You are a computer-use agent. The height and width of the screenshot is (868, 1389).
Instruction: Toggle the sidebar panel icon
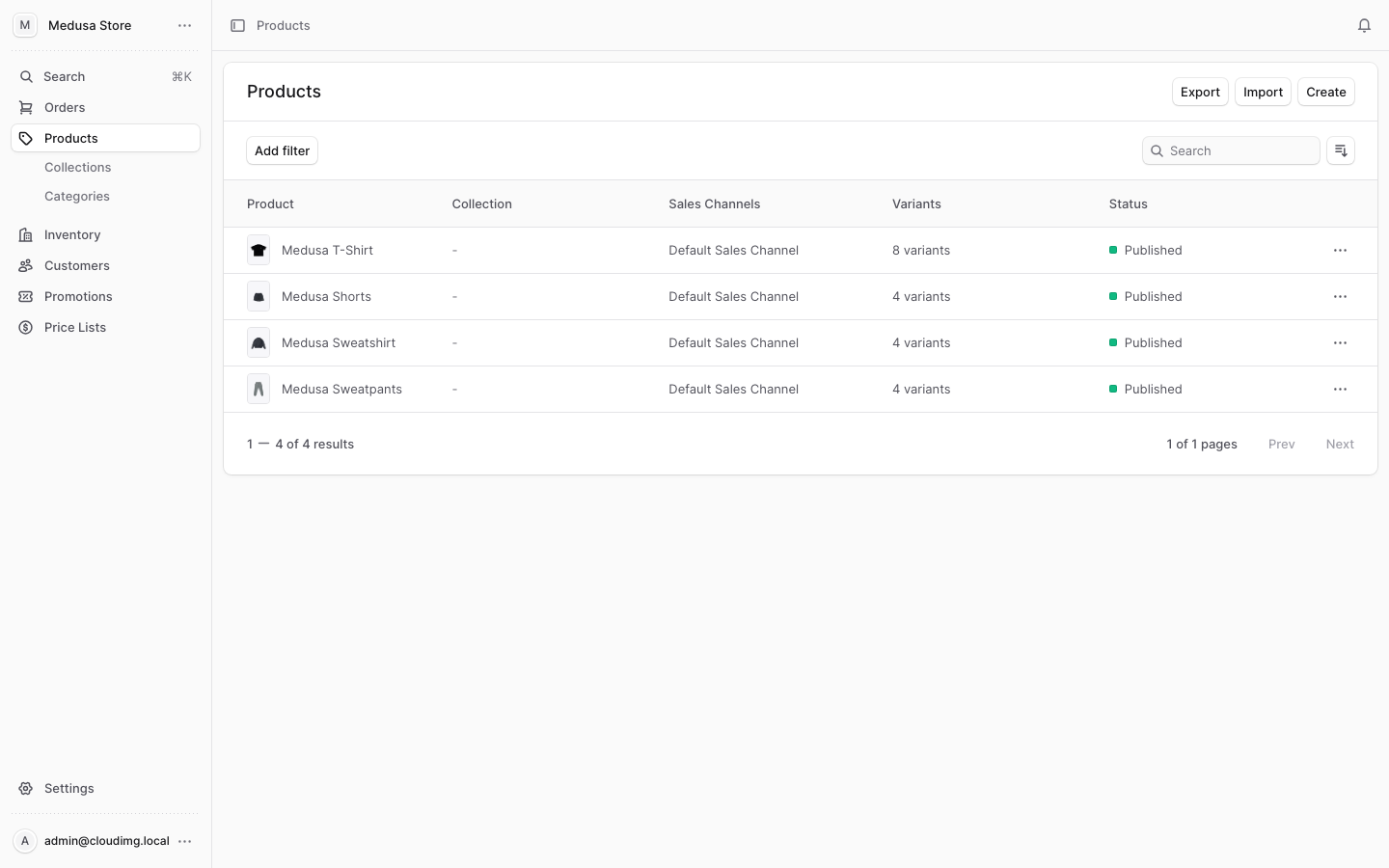[237, 26]
